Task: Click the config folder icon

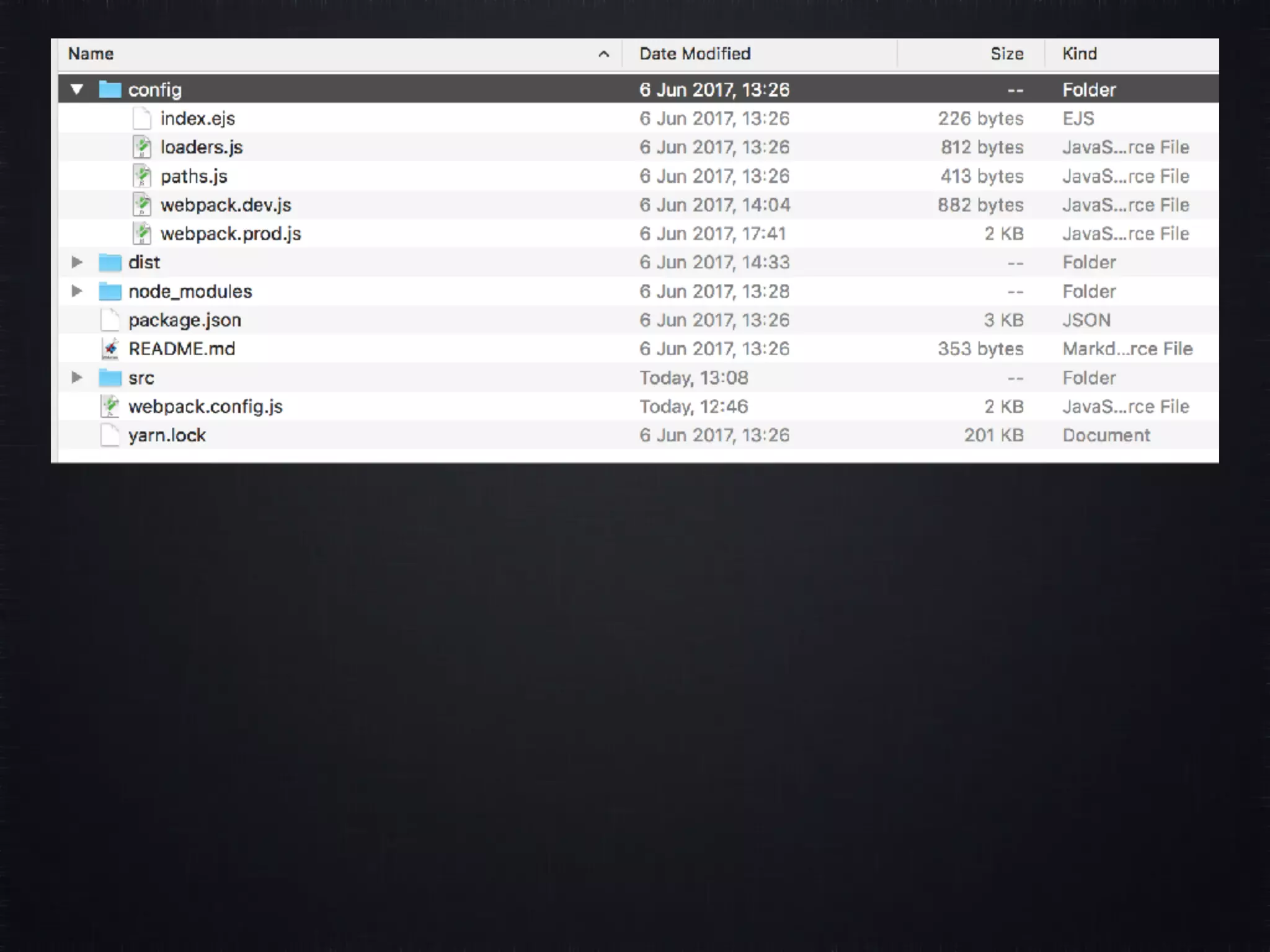Action: point(110,90)
